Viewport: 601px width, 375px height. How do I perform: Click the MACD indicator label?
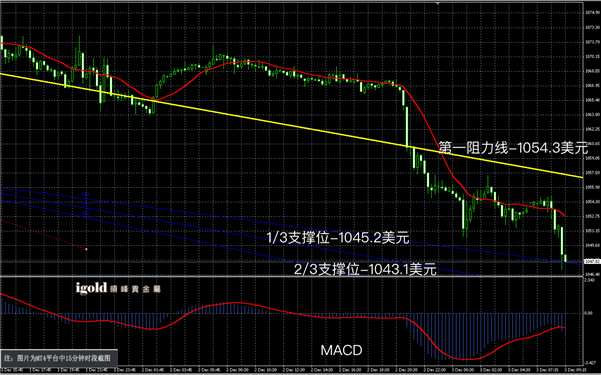[x=341, y=350]
